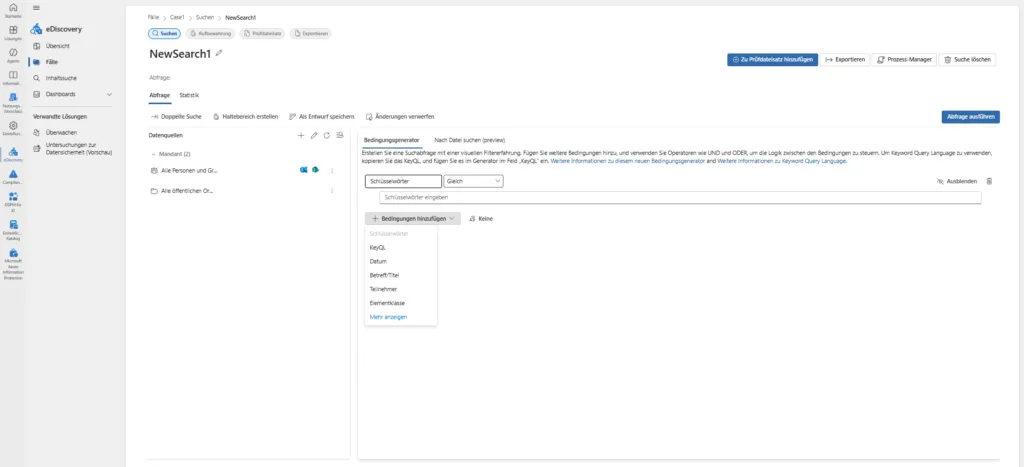
Task: Hide the condition with Ausblenden
Action: [x=956, y=181]
